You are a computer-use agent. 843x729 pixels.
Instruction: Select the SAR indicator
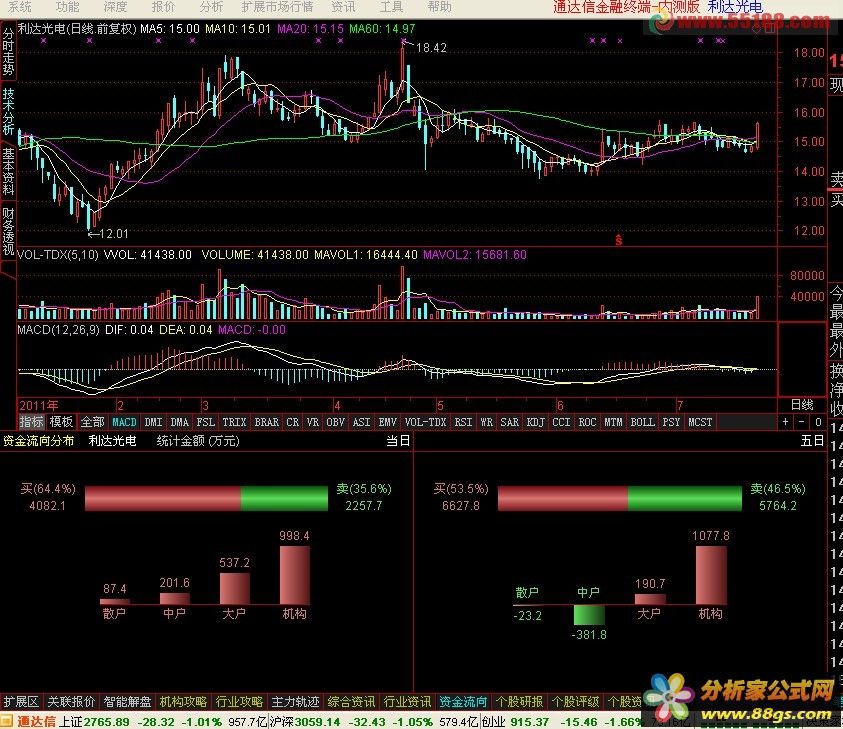point(510,422)
